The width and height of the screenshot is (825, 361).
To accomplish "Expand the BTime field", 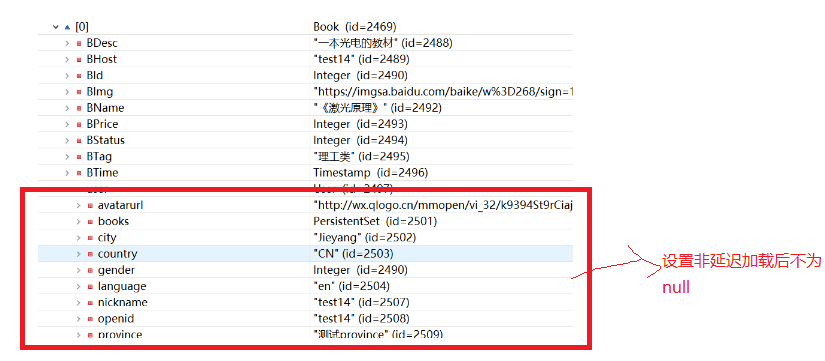I will click(x=67, y=173).
